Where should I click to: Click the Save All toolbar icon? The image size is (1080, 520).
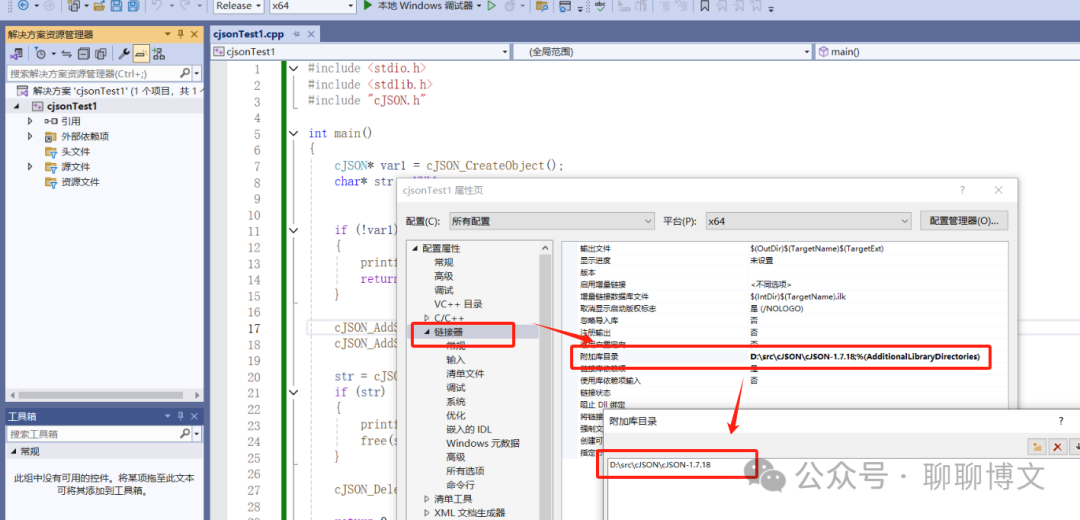click(133, 6)
